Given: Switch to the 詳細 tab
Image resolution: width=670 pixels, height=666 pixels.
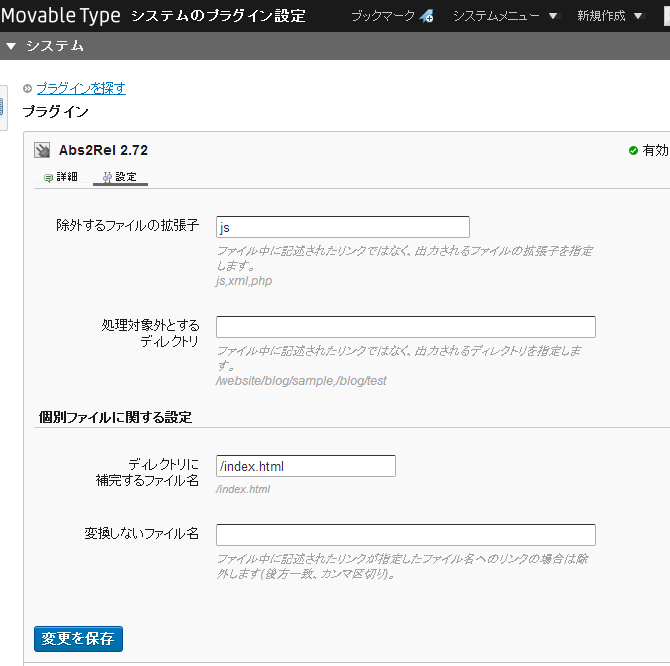Looking at the screenshot, I should (61, 177).
